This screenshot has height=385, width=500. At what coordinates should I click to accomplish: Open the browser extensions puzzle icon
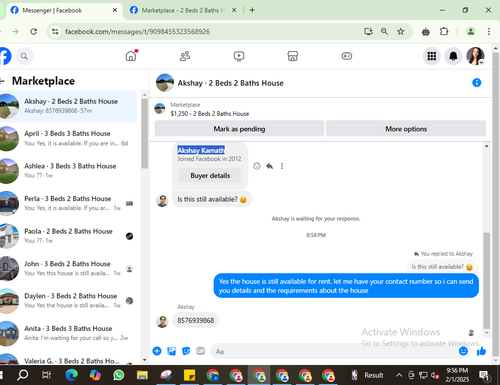(444, 32)
